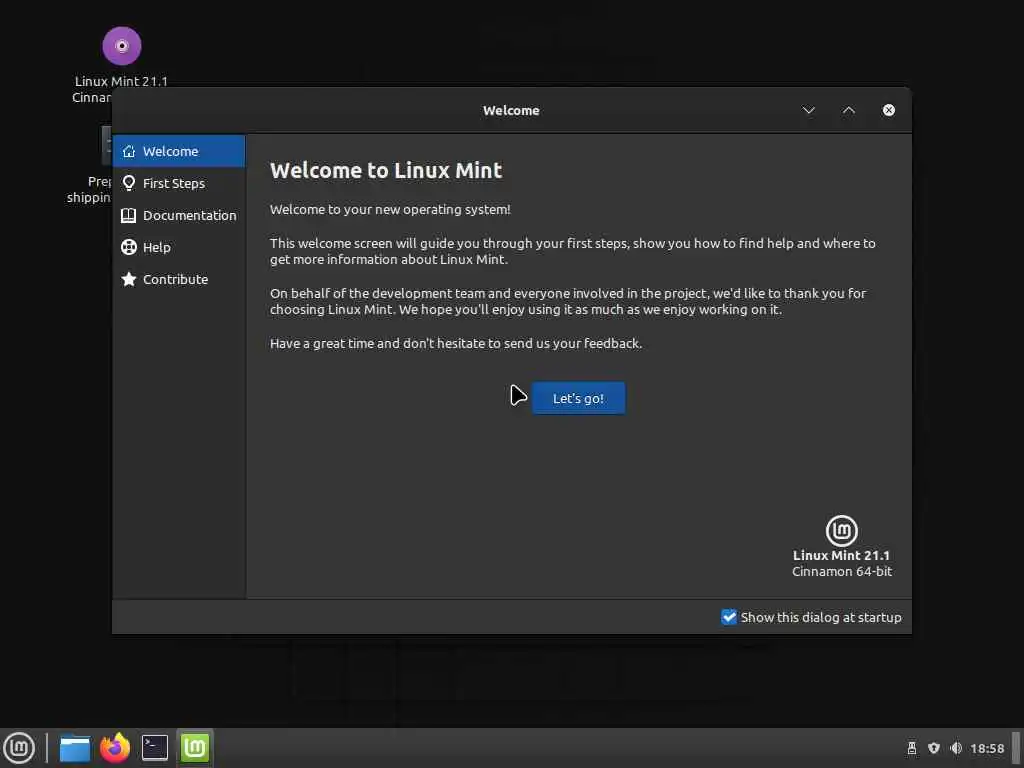Click the 'Cinnamon 64-bit' edition text
The image size is (1024, 768).
tap(842, 571)
